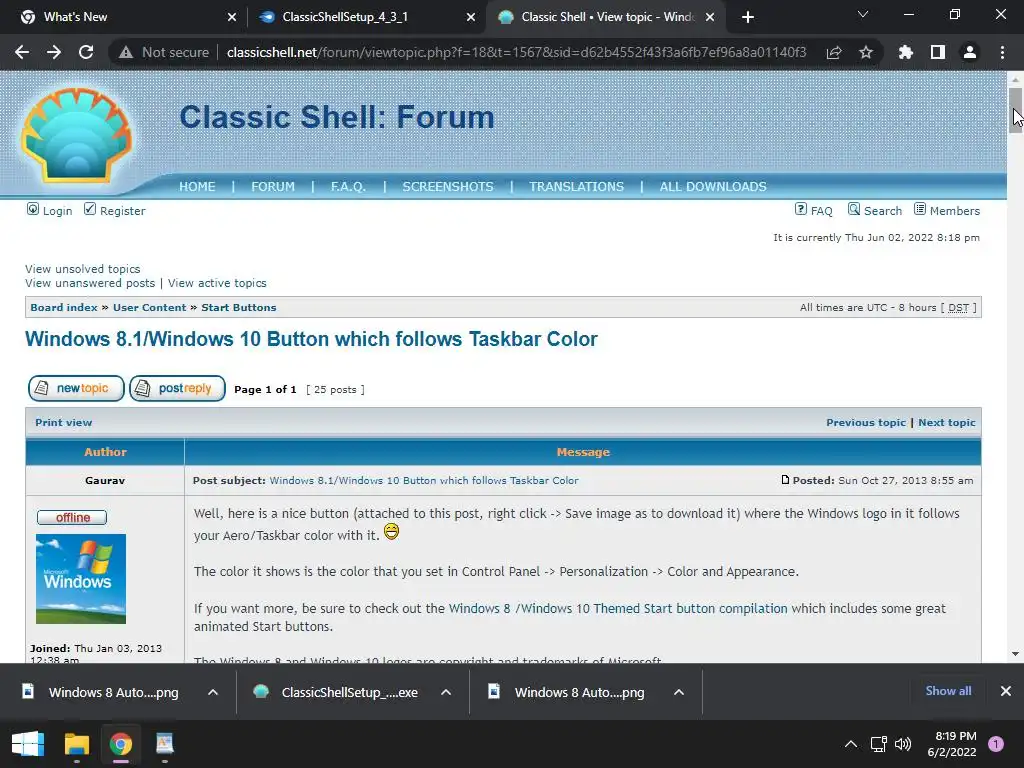This screenshot has width=1024, height=768.
Task: Close the downloads bar
Action: tap(1006, 691)
